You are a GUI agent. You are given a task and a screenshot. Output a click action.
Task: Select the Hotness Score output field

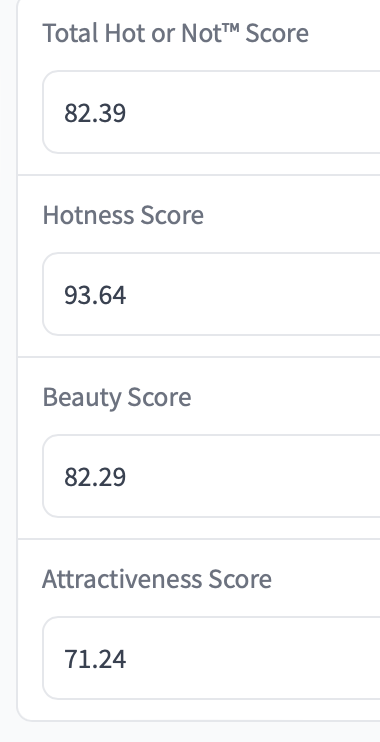pyautogui.click(x=212, y=294)
